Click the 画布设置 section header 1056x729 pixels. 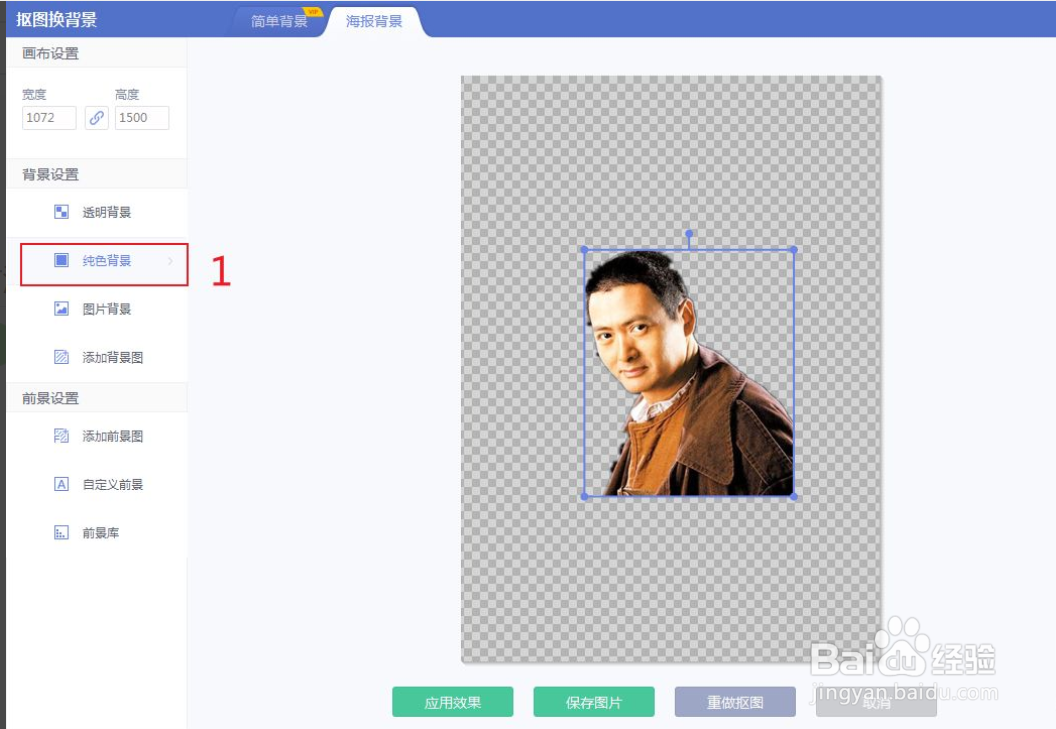[x=51, y=53]
